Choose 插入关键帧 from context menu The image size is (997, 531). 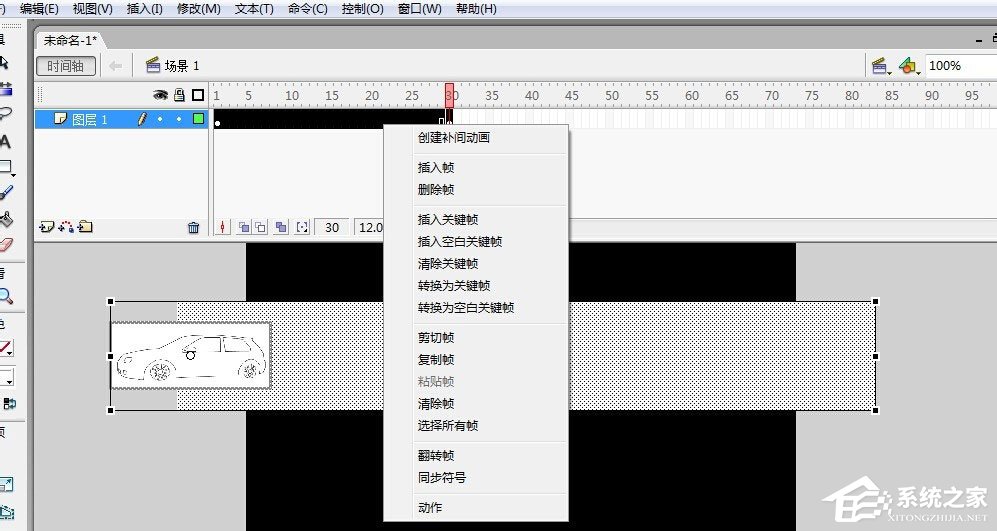point(476,219)
